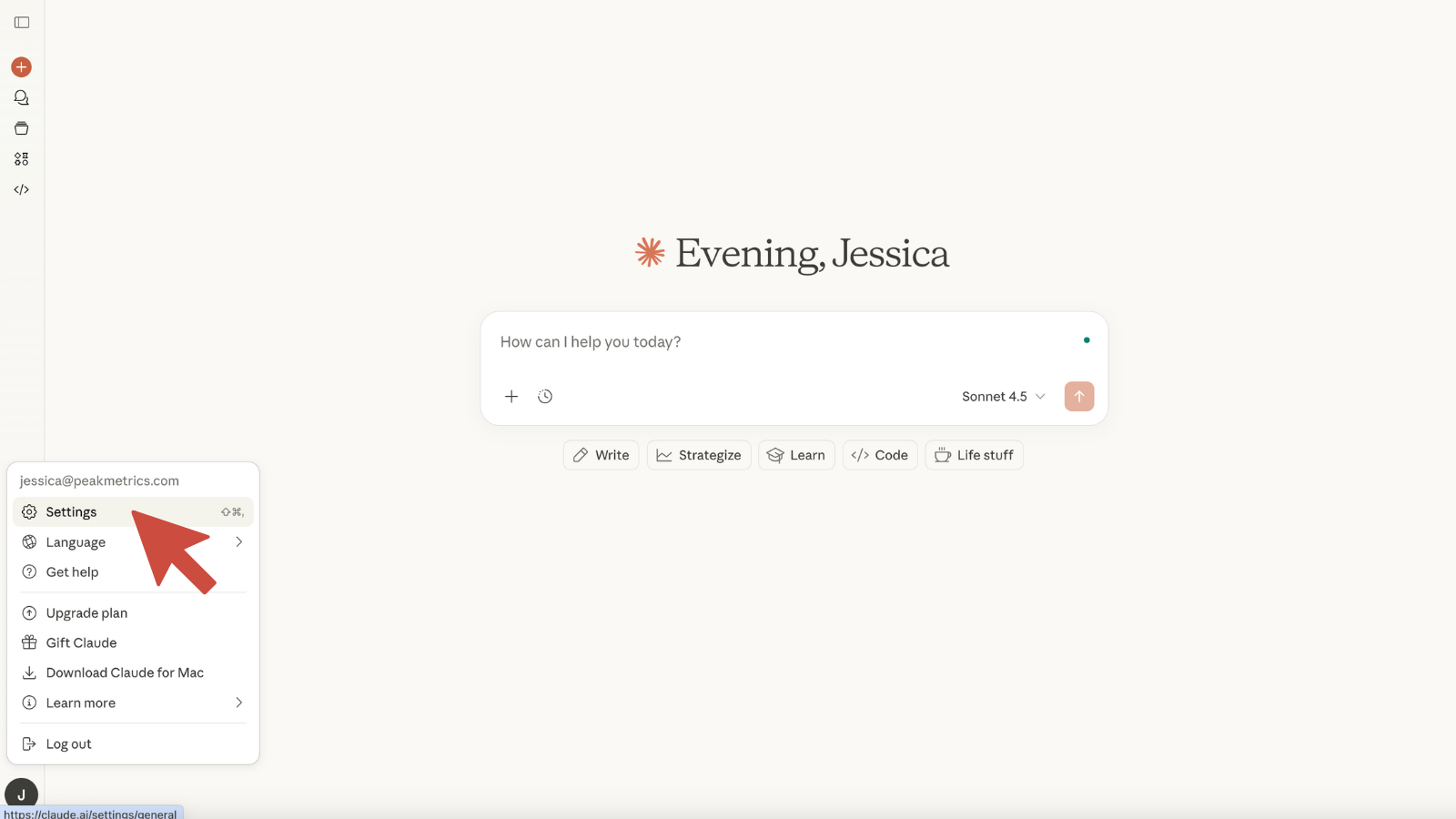Select Settings from the account menu
1456x819 pixels.
72,512
